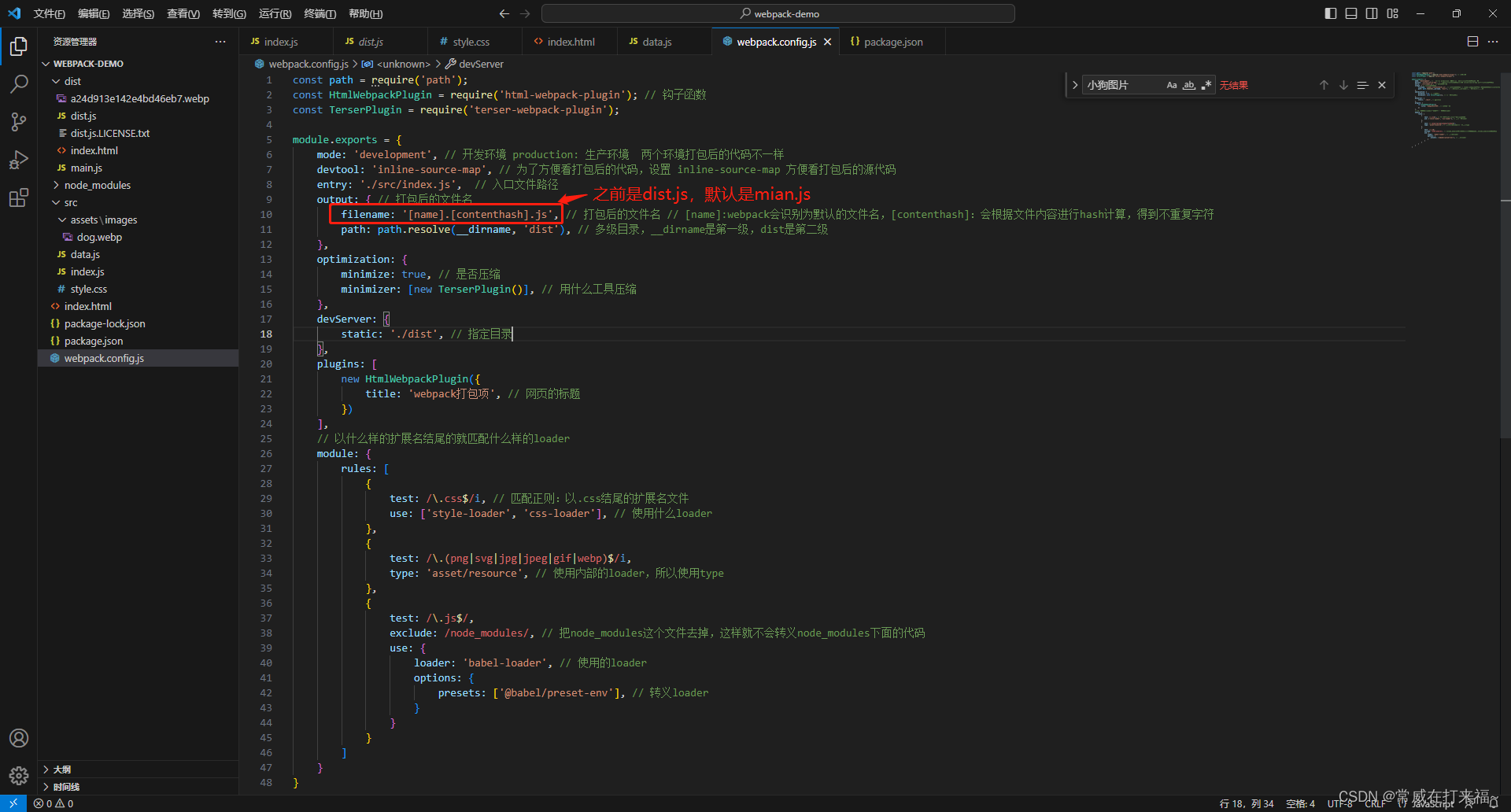This screenshot has width=1511, height=812.
Task: Click the webpack-demo command center search
Action: click(x=778, y=13)
